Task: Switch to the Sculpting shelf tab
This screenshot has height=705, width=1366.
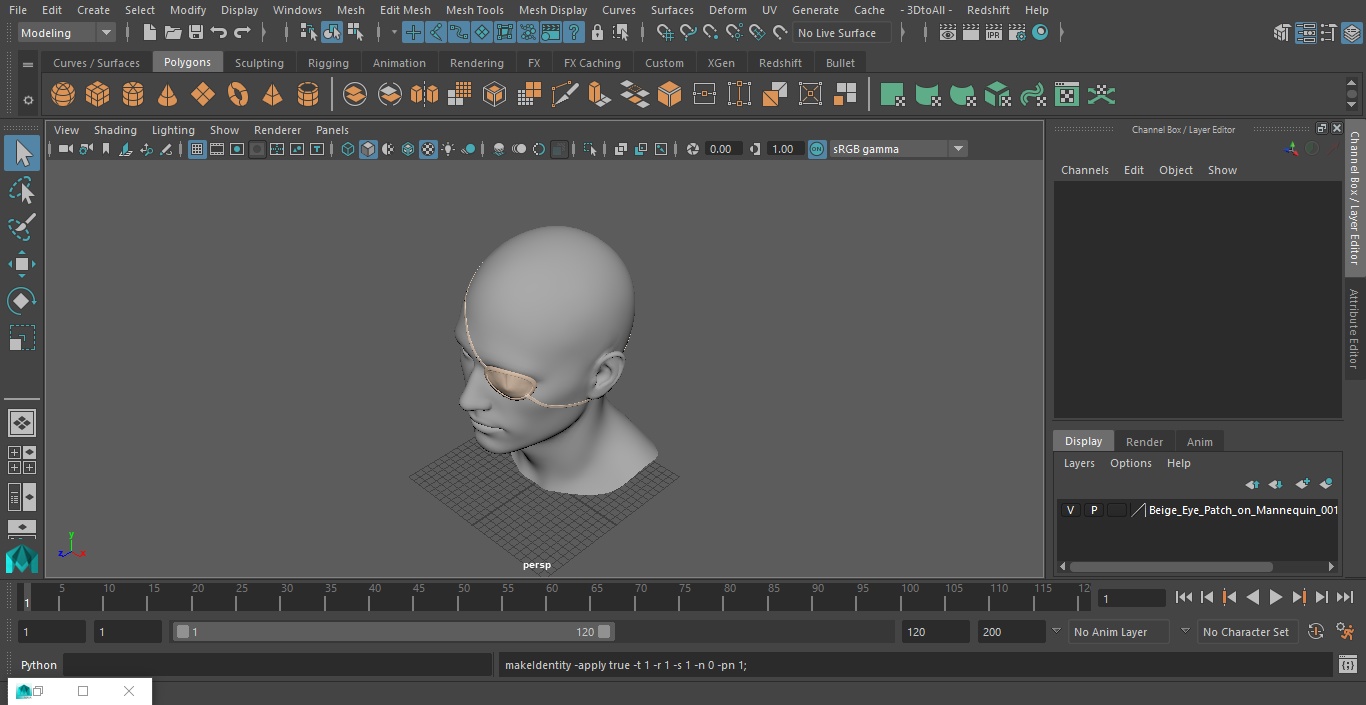Action: 259,63
